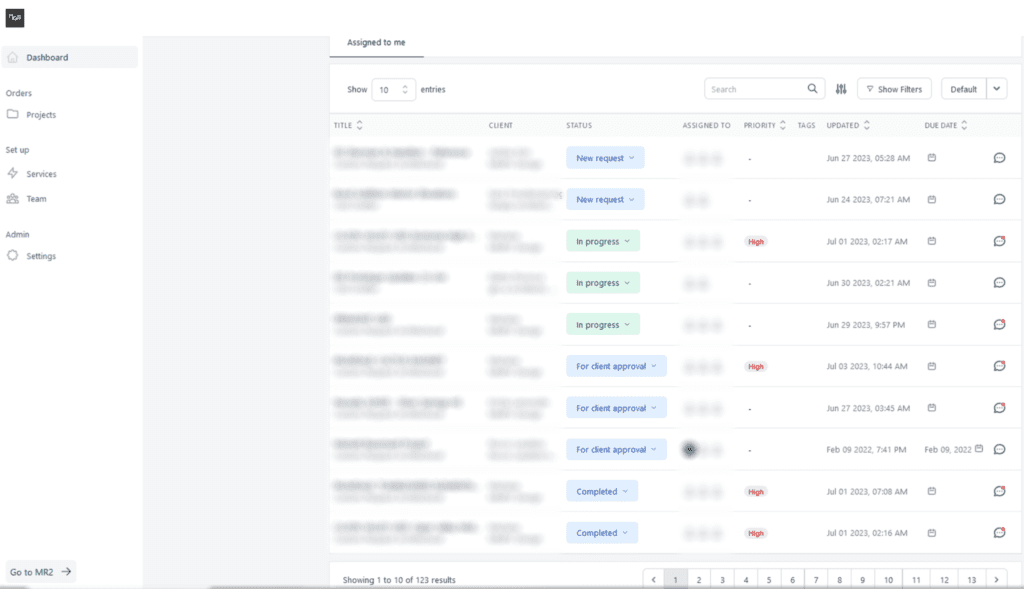Open comment bubble for Jul 03 2023 row
The image size is (1024, 589).
tap(998, 366)
